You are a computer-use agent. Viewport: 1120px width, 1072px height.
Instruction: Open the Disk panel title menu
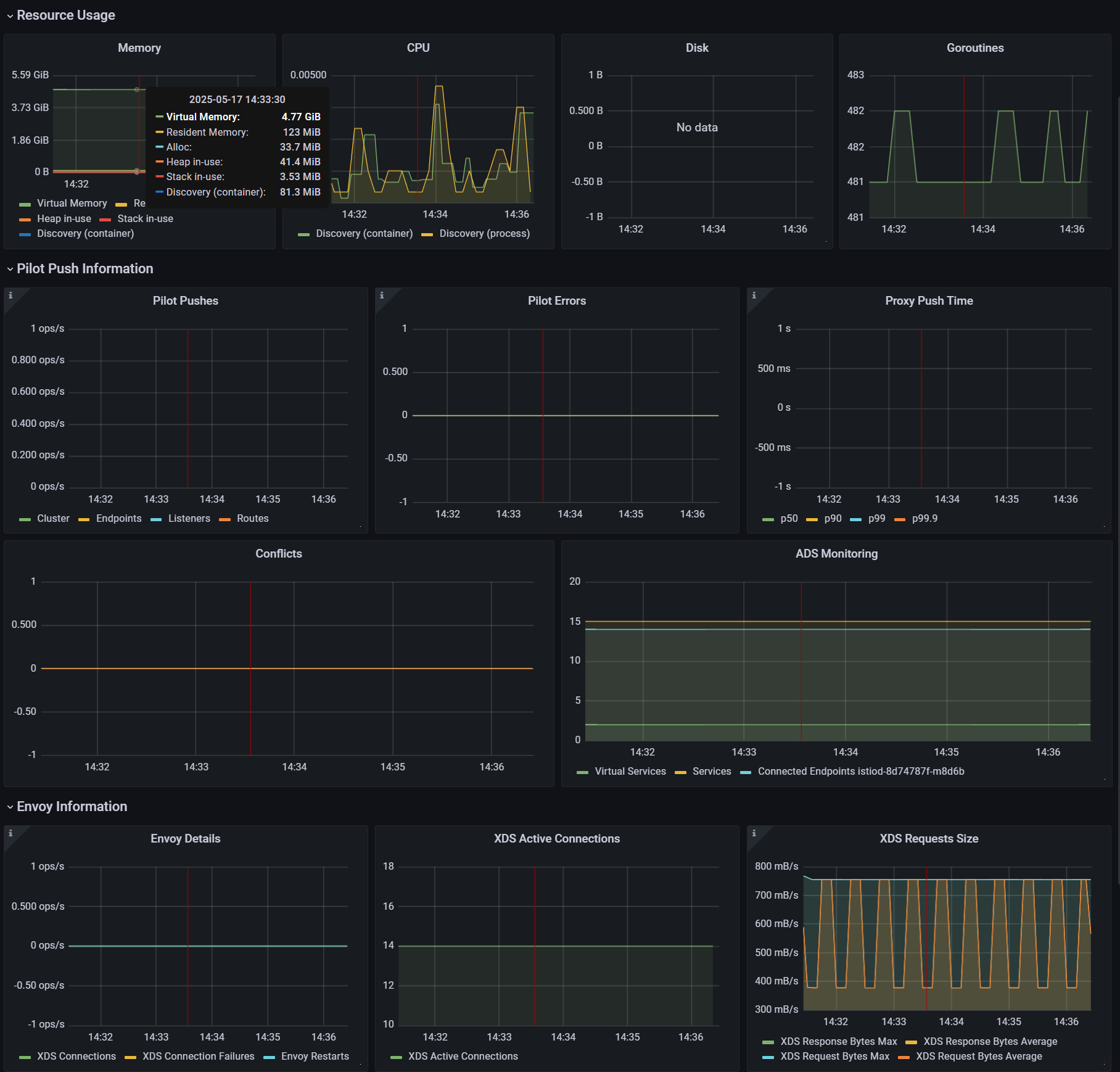click(697, 48)
